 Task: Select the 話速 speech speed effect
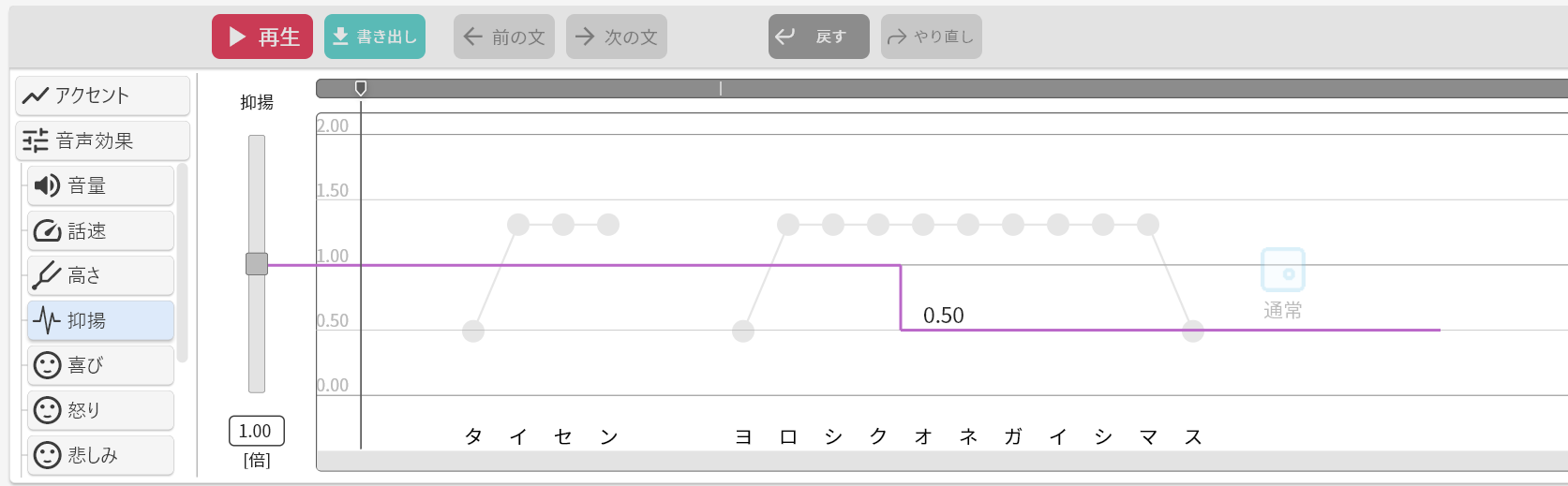(x=100, y=230)
